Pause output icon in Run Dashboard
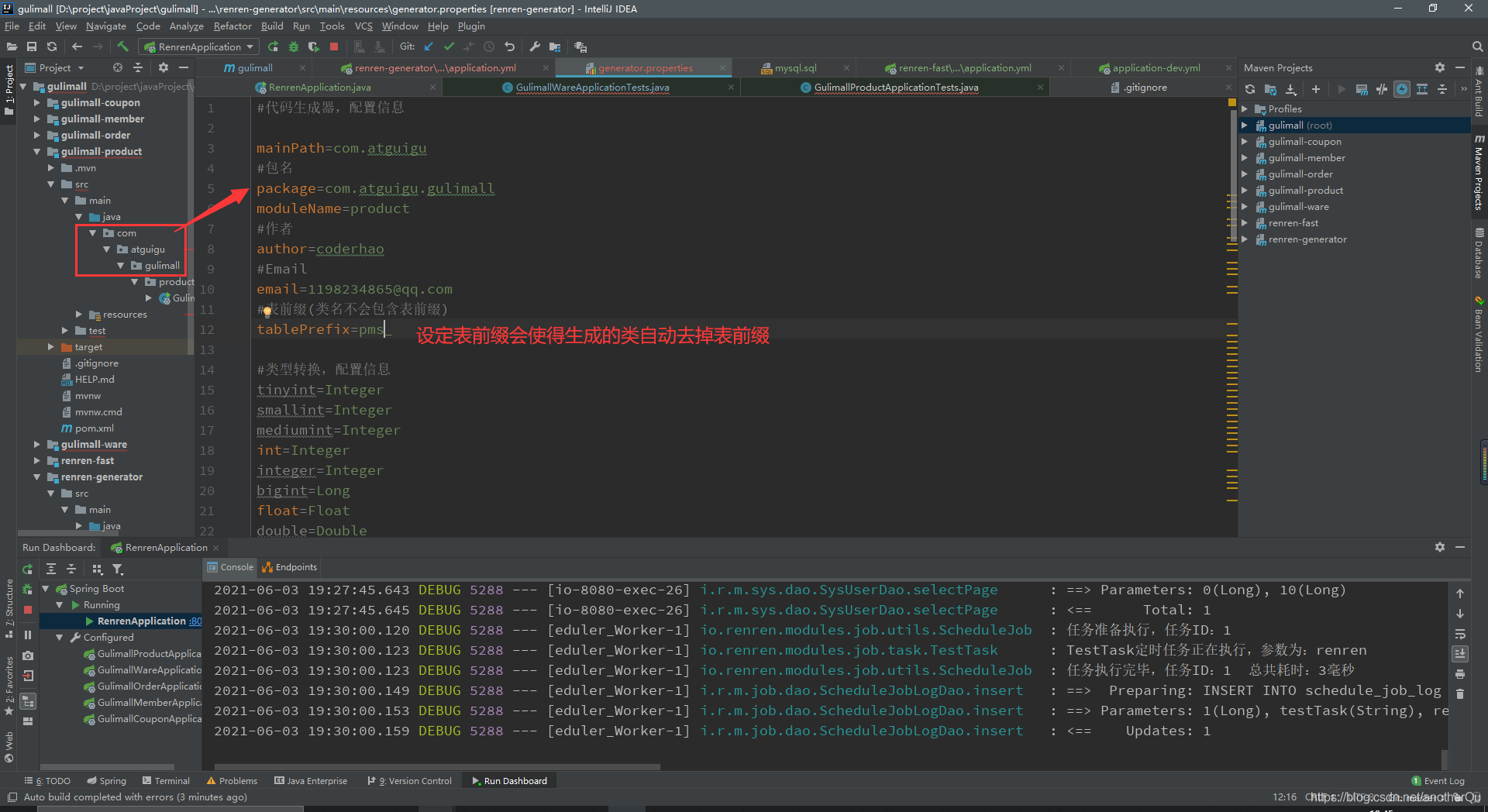Image resolution: width=1488 pixels, height=812 pixels. [28, 635]
